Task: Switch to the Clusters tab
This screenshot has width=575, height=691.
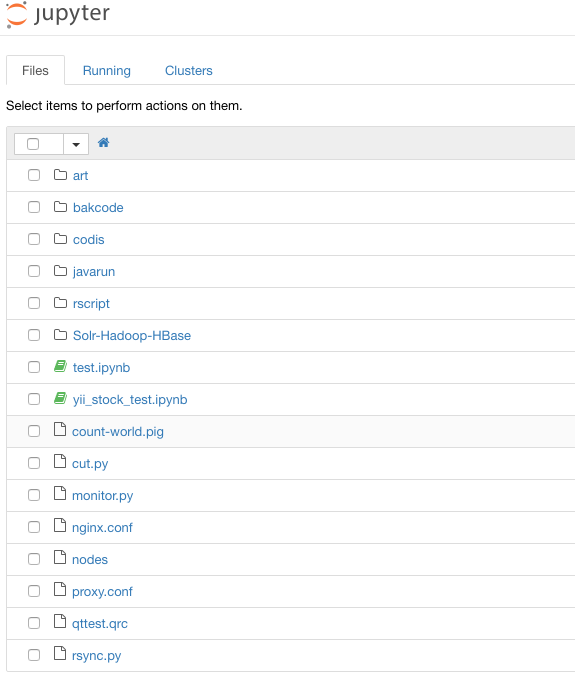Action: (x=189, y=71)
